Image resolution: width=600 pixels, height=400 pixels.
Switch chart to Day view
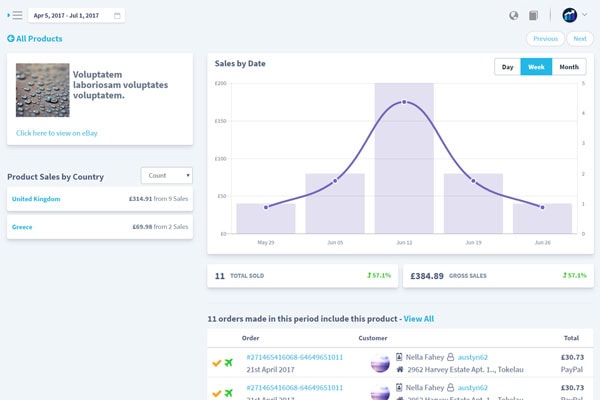click(x=507, y=67)
